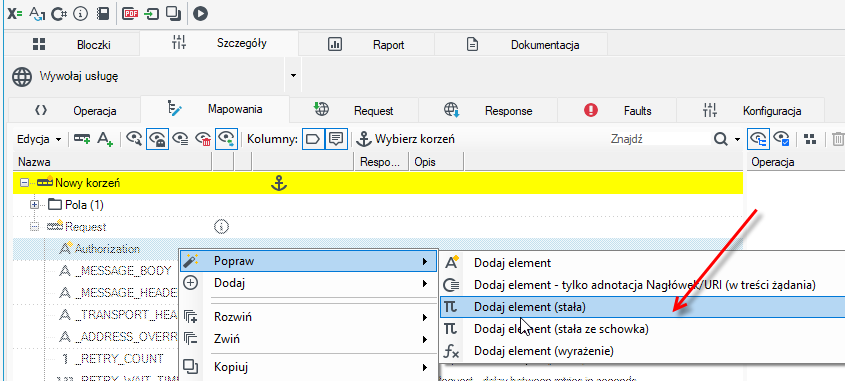This screenshot has height=381, width=845.
Task: Open the C# code icon
Action: [59, 13]
